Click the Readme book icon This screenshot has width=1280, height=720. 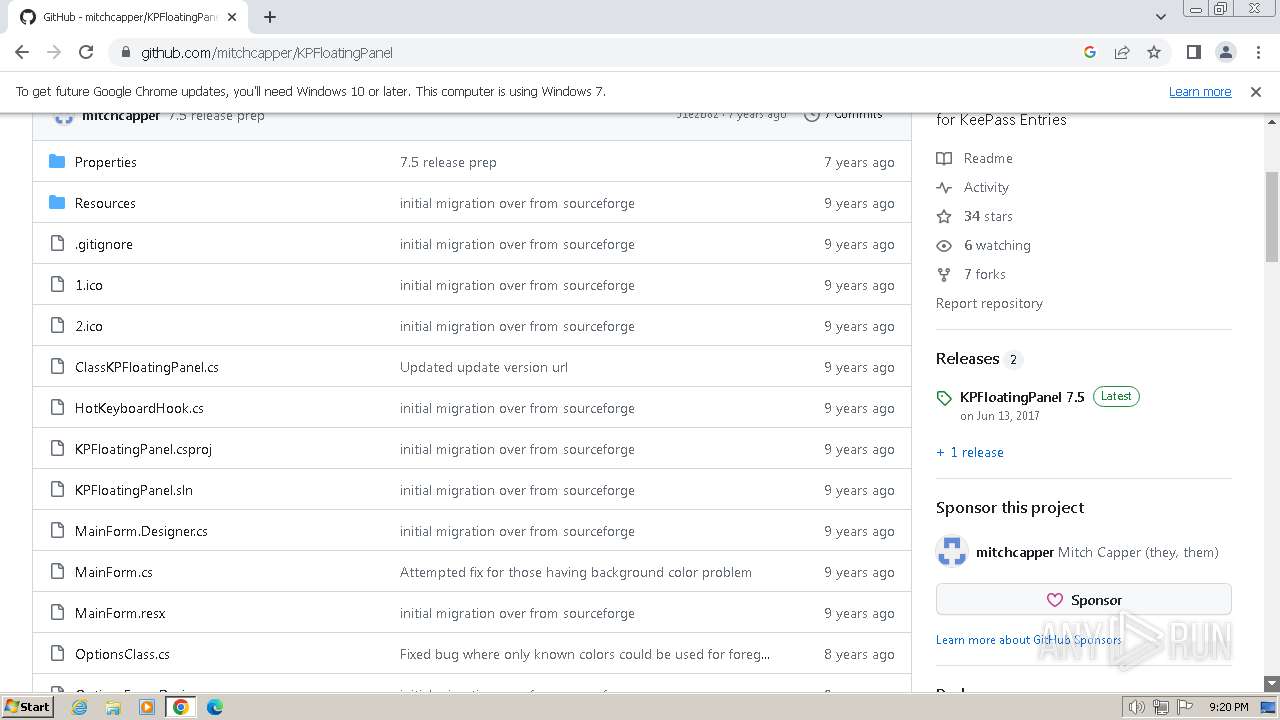pos(944,158)
